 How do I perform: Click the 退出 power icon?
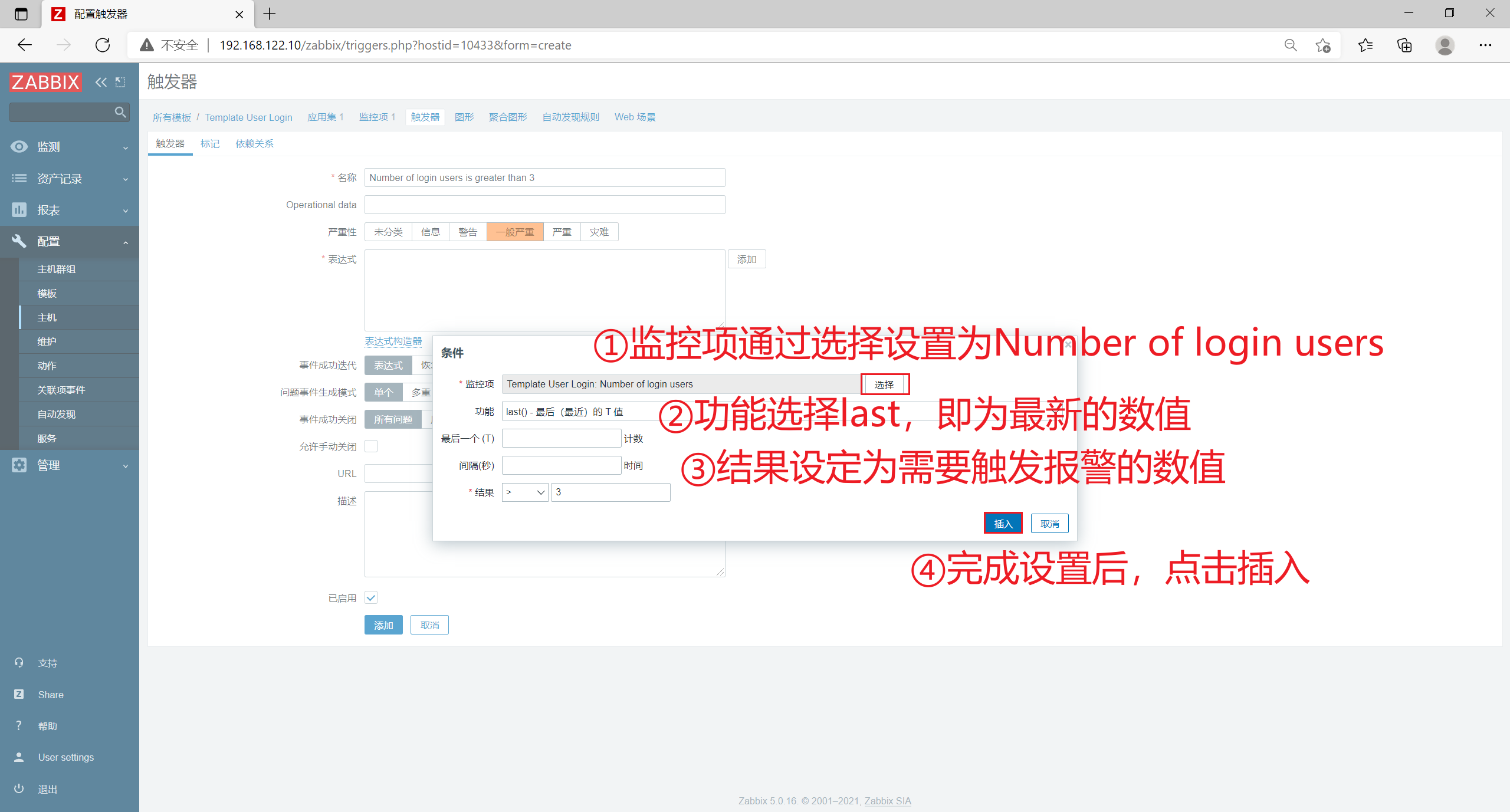point(19,788)
